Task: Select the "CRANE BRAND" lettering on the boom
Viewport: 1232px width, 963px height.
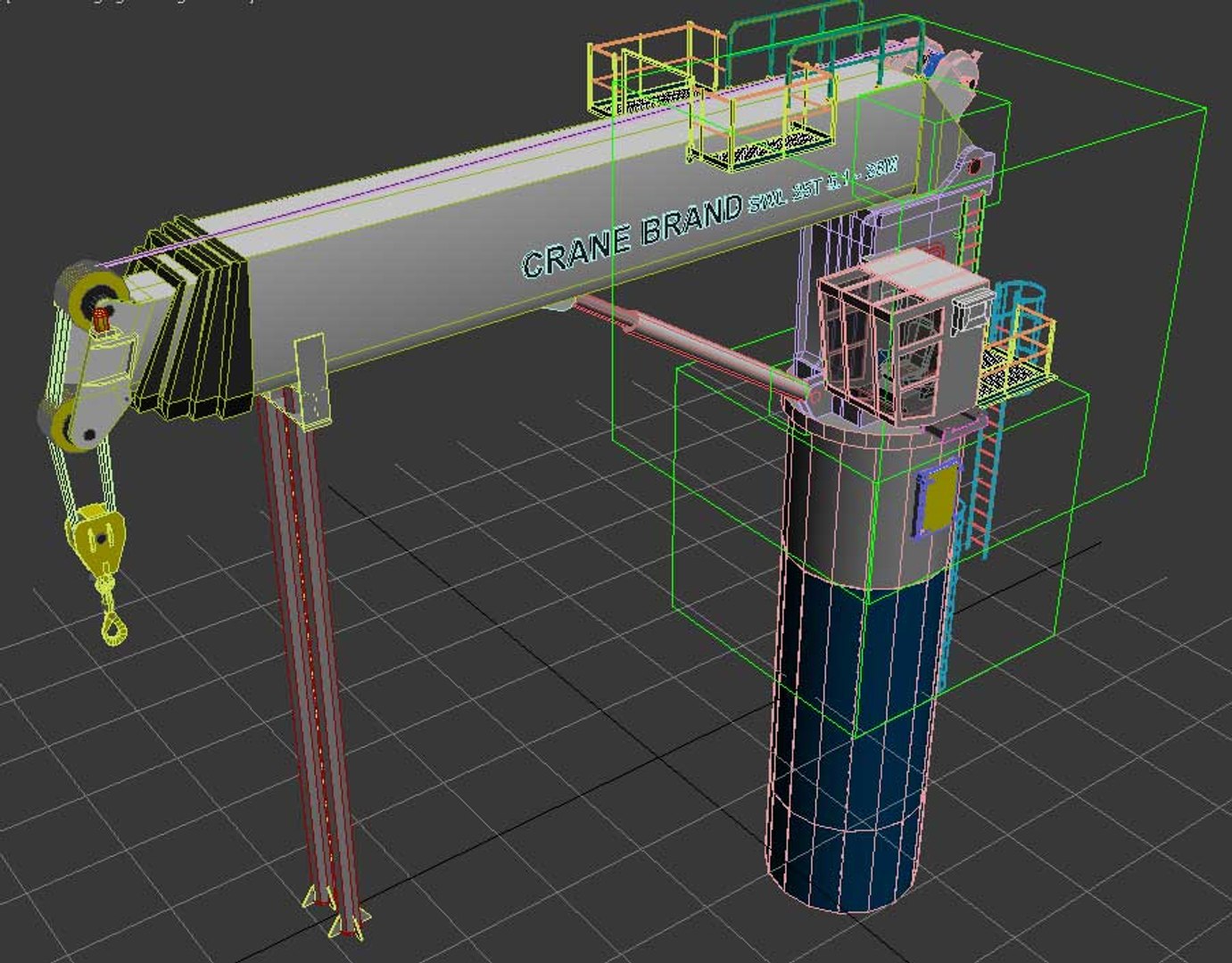Action: point(631,235)
